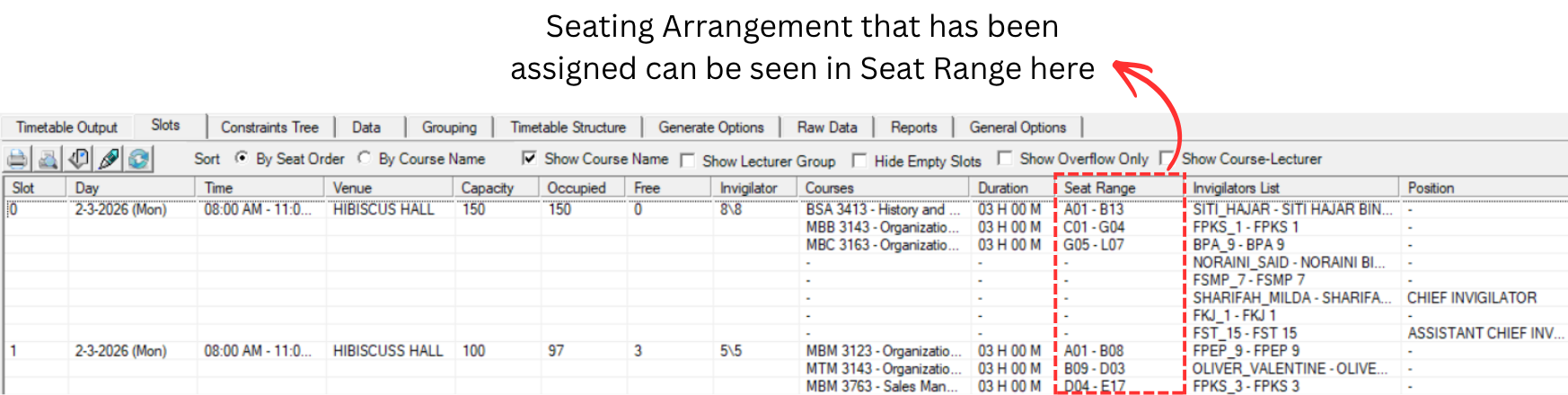
Task: Click course MBM 3763 - Sales Man
Action: [x=883, y=386]
